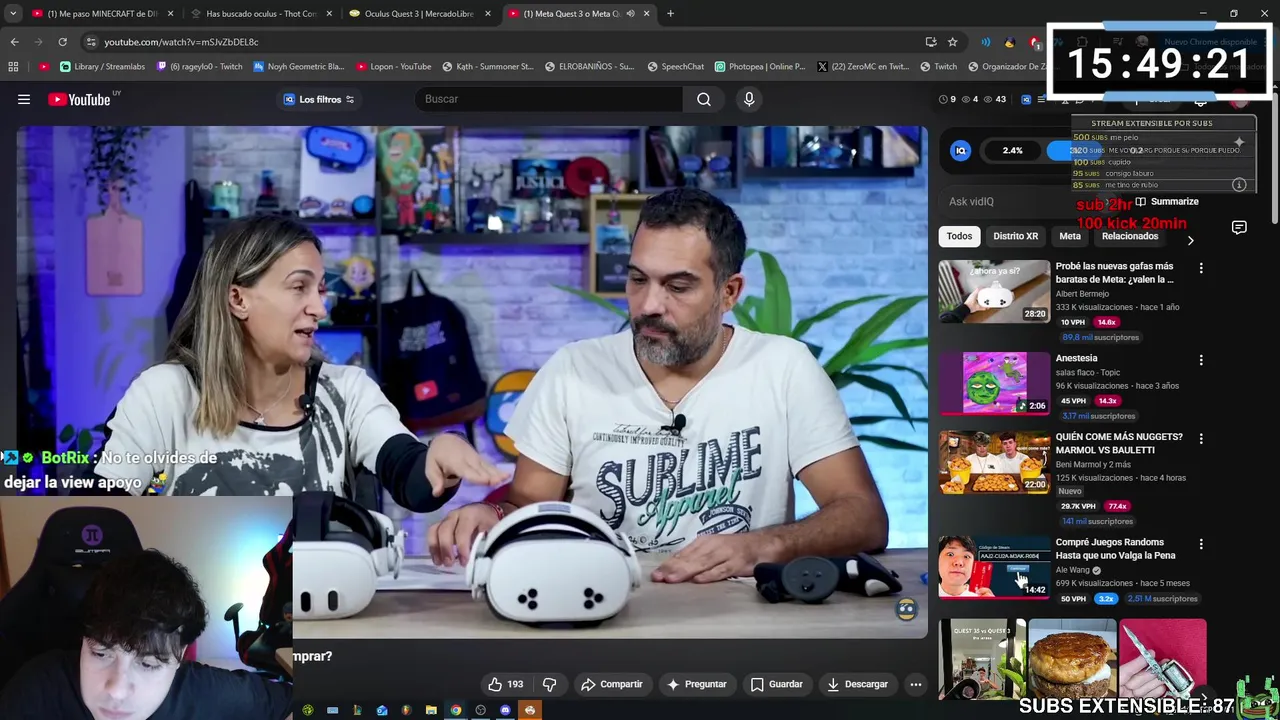Reload the current page

click(62, 42)
